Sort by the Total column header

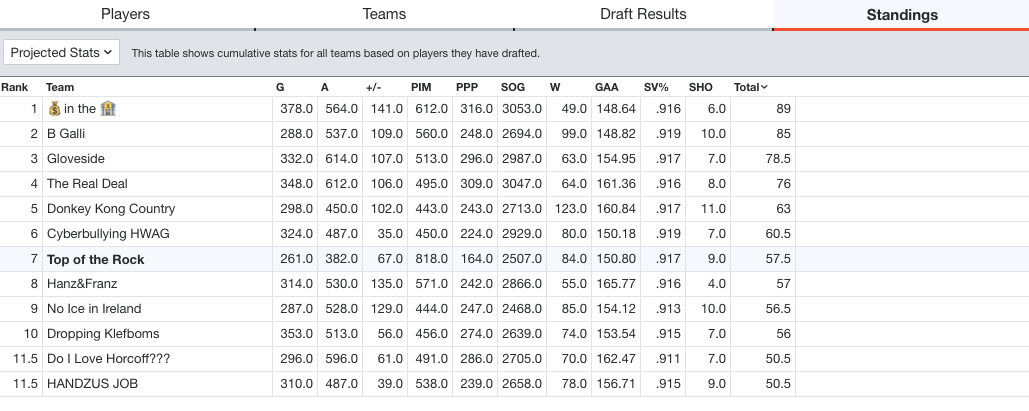(746, 87)
